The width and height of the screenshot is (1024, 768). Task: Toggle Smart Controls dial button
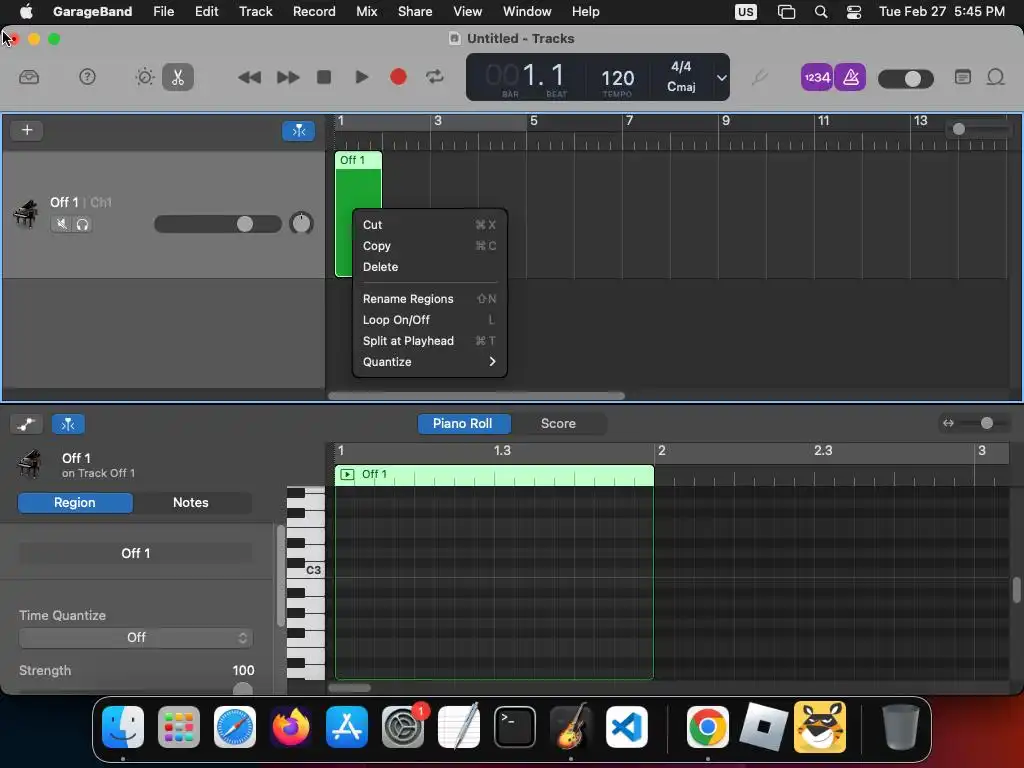point(144,77)
